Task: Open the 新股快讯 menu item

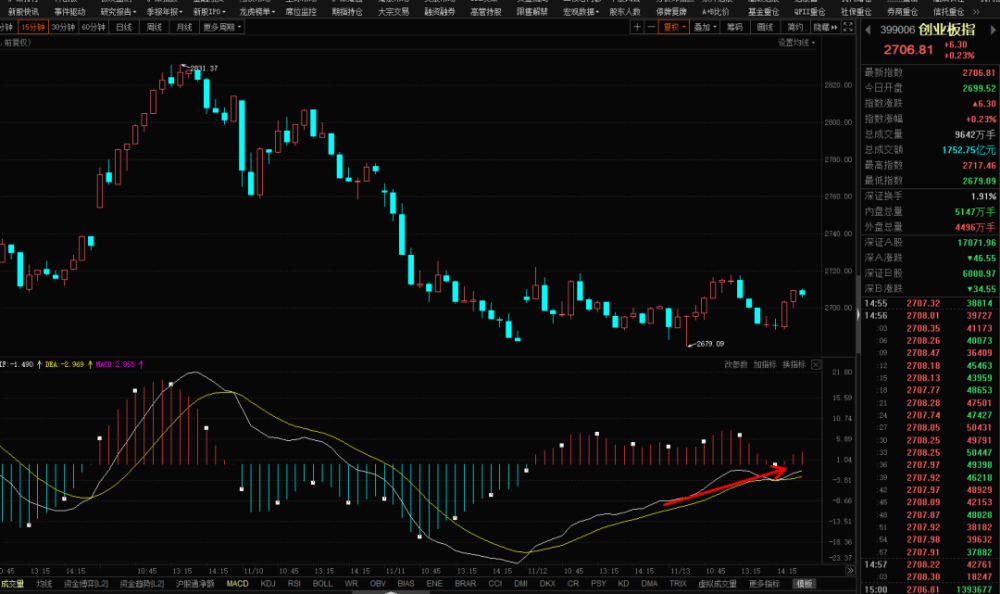Action: point(24,12)
